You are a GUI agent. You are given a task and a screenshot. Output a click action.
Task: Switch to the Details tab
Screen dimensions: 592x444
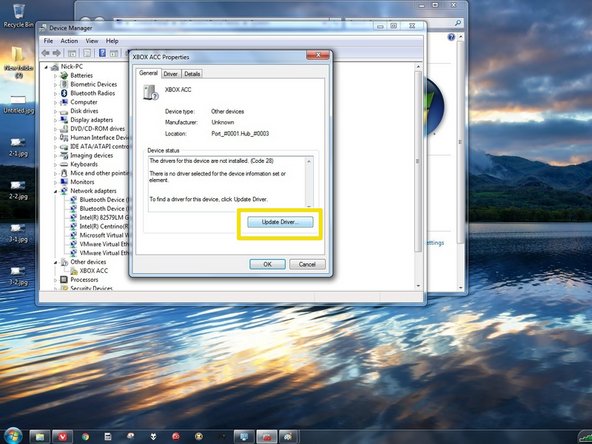[192, 74]
